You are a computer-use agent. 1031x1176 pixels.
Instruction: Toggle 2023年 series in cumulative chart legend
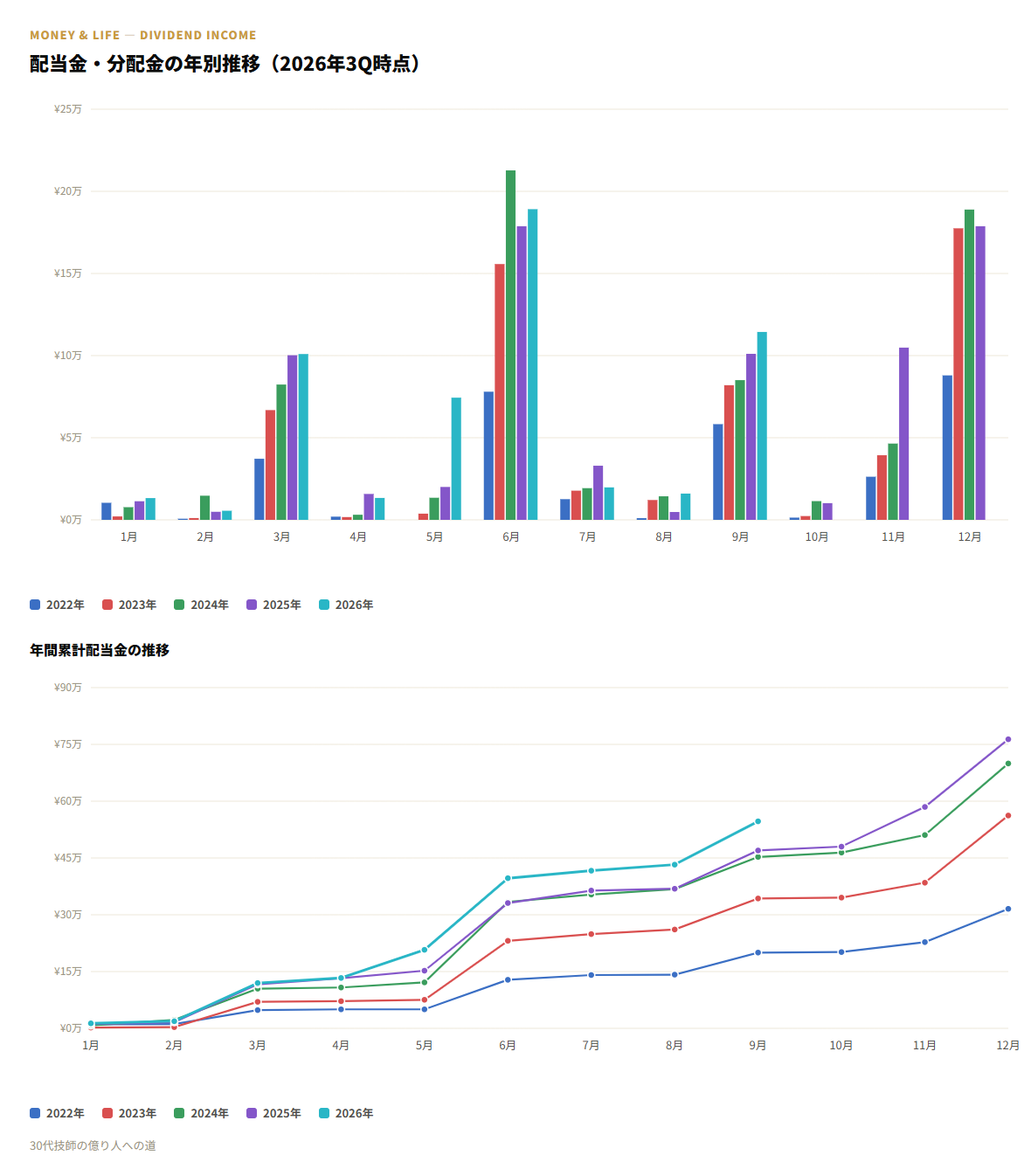tap(129, 1113)
